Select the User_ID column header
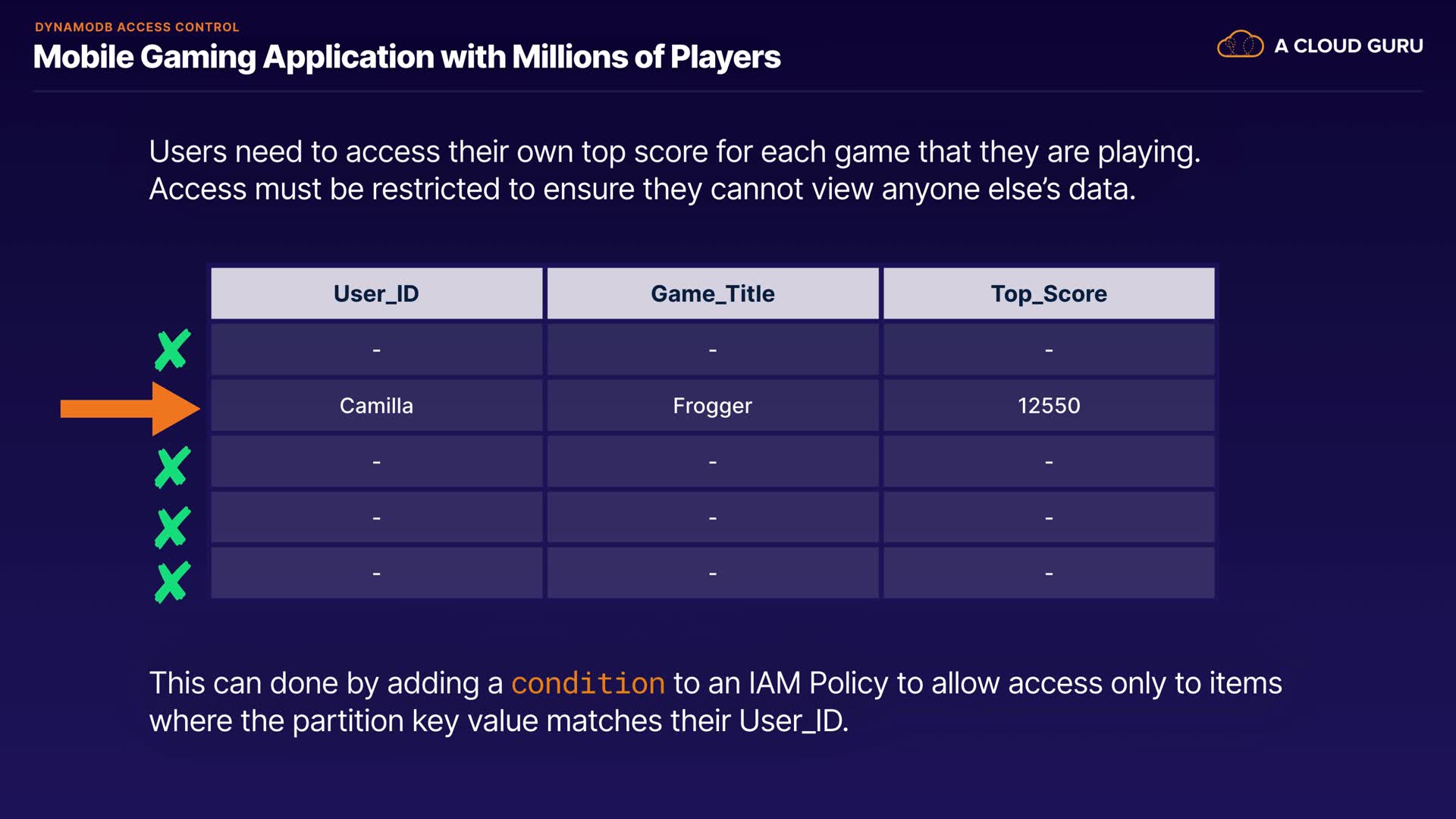The image size is (1456, 819). tap(376, 293)
